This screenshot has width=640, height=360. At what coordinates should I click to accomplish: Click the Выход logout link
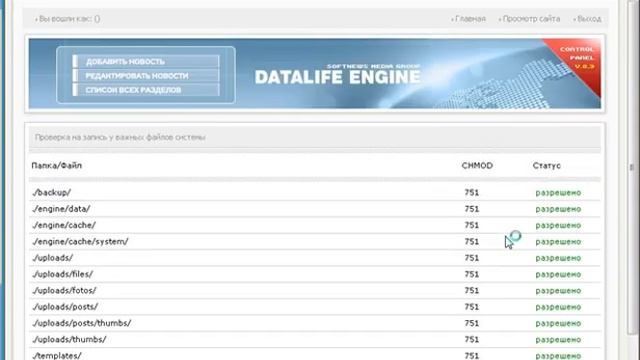tap(589, 19)
